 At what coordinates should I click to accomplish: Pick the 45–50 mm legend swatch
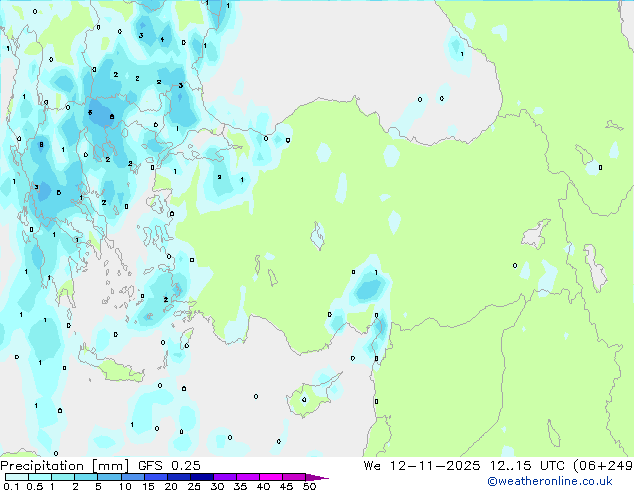(294, 477)
